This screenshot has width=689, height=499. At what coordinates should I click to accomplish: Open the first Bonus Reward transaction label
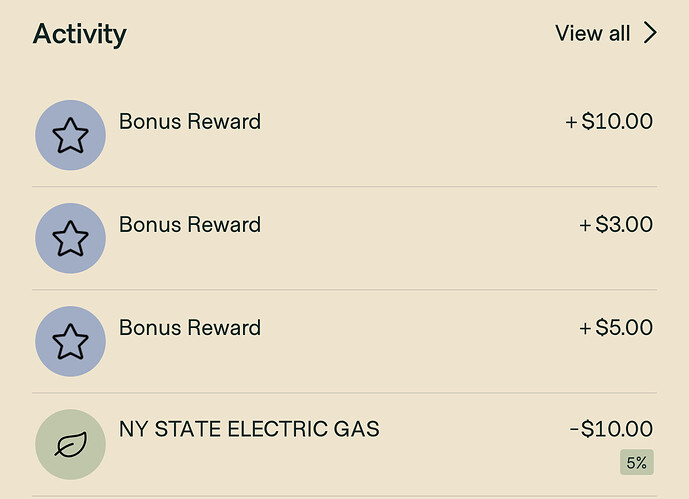coord(190,121)
